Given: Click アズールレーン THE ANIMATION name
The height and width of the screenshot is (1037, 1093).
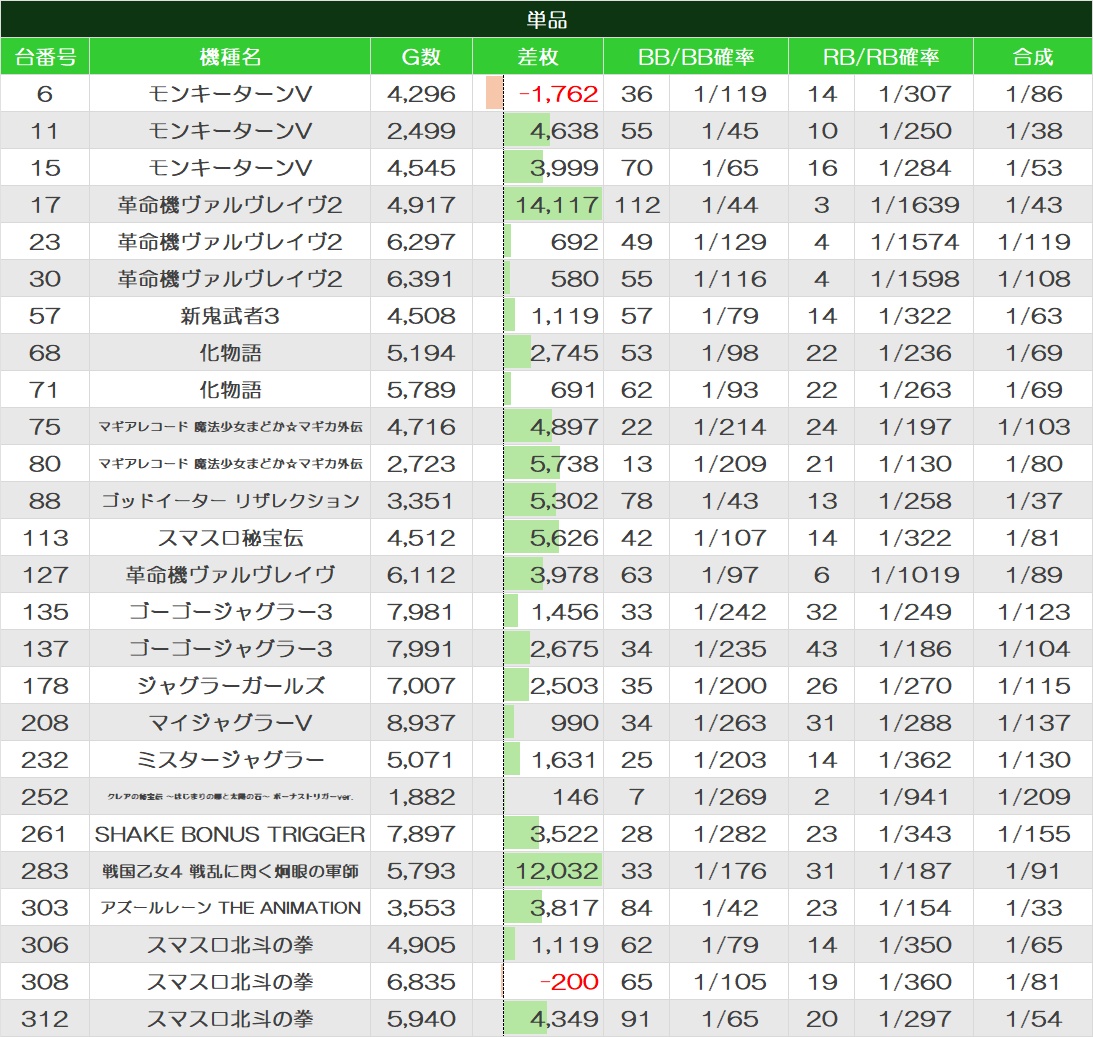Looking at the screenshot, I should [230, 907].
